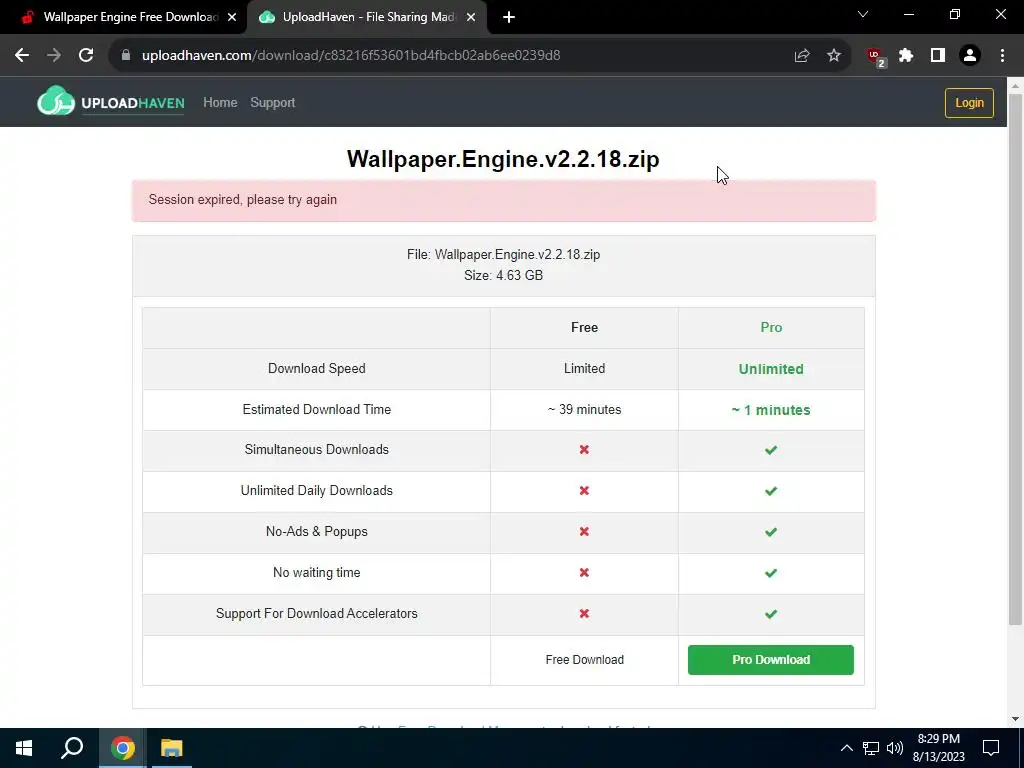Image resolution: width=1024 pixels, height=768 pixels.
Task: Toggle the browser side panel icon
Action: [x=938, y=56]
